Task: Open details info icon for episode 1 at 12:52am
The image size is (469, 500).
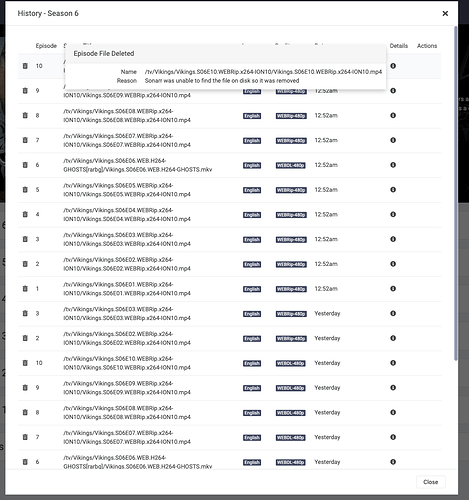Action: coord(393,289)
